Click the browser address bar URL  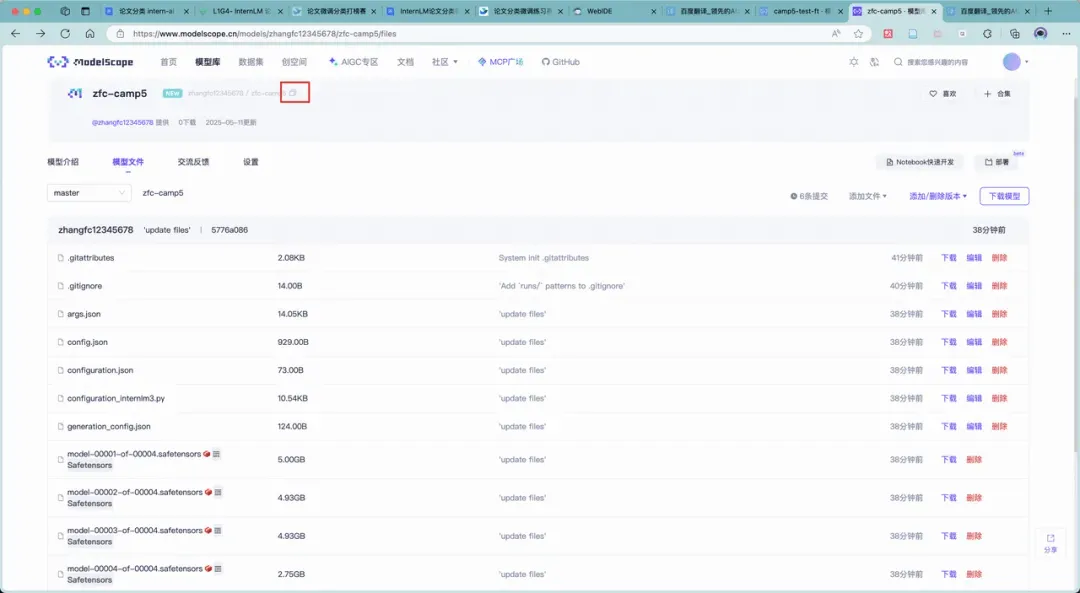264,34
